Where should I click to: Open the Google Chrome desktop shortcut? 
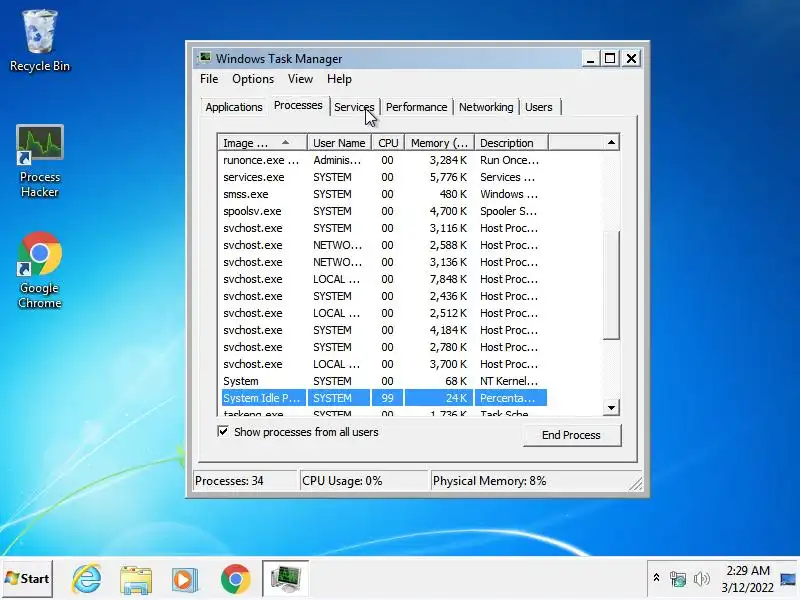(x=39, y=270)
